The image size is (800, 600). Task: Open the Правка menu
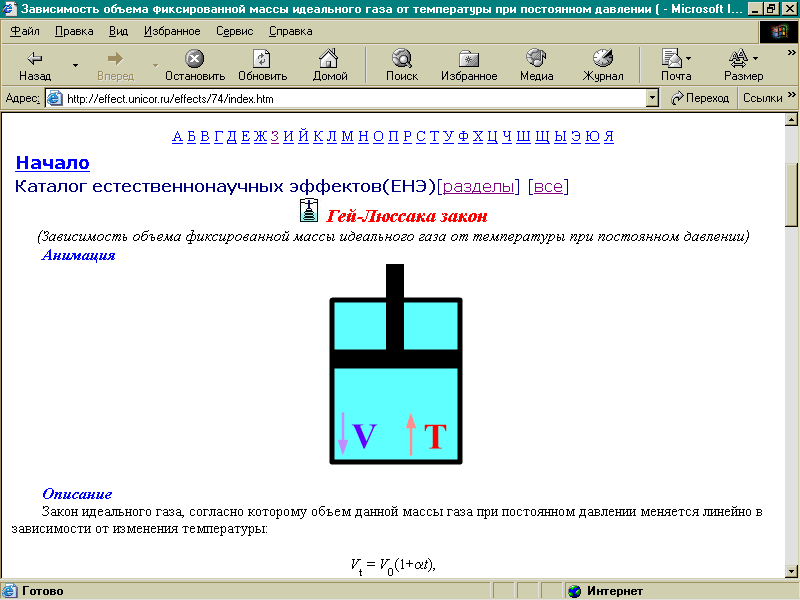tap(74, 31)
